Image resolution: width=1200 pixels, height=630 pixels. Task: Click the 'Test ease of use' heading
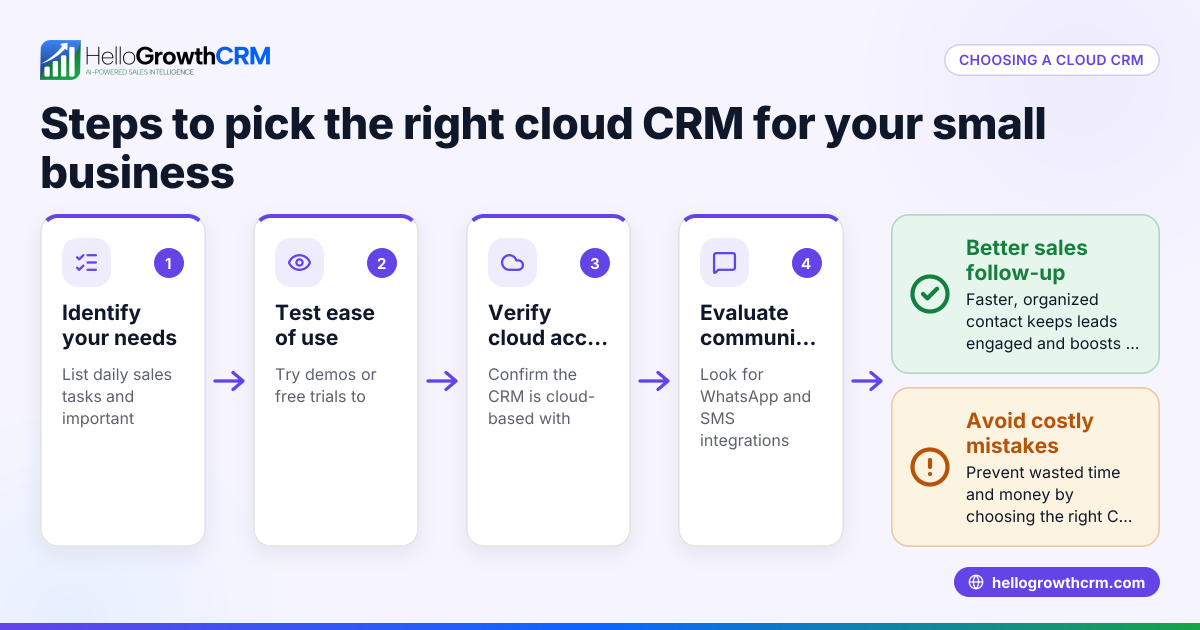pyautogui.click(x=325, y=325)
